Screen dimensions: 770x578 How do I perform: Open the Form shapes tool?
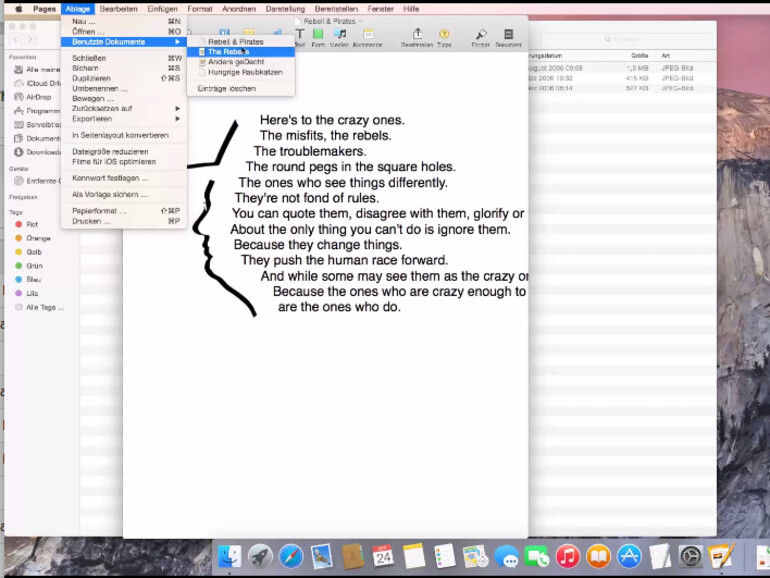pos(318,37)
